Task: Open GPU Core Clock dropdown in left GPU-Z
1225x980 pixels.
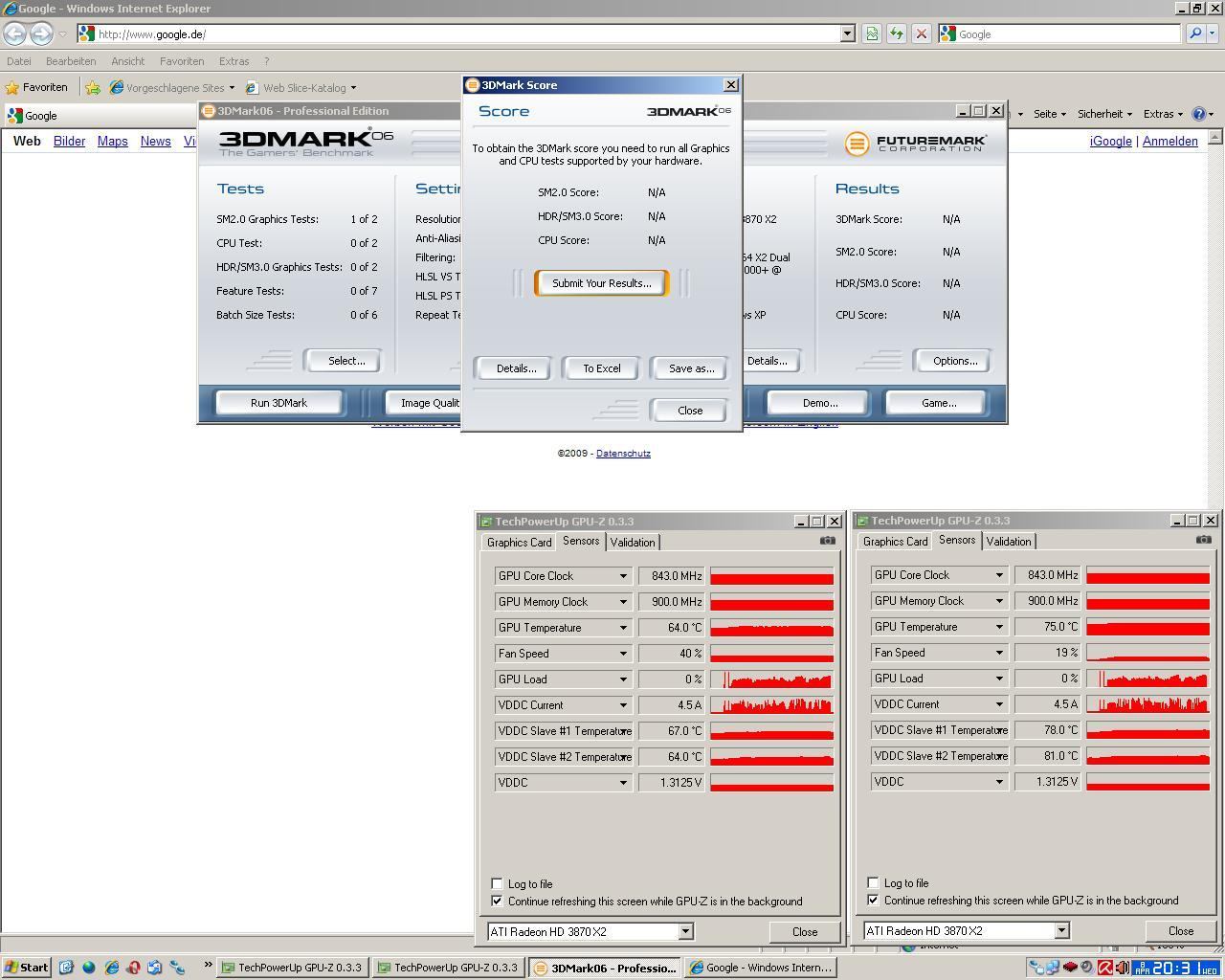Action: 623,576
